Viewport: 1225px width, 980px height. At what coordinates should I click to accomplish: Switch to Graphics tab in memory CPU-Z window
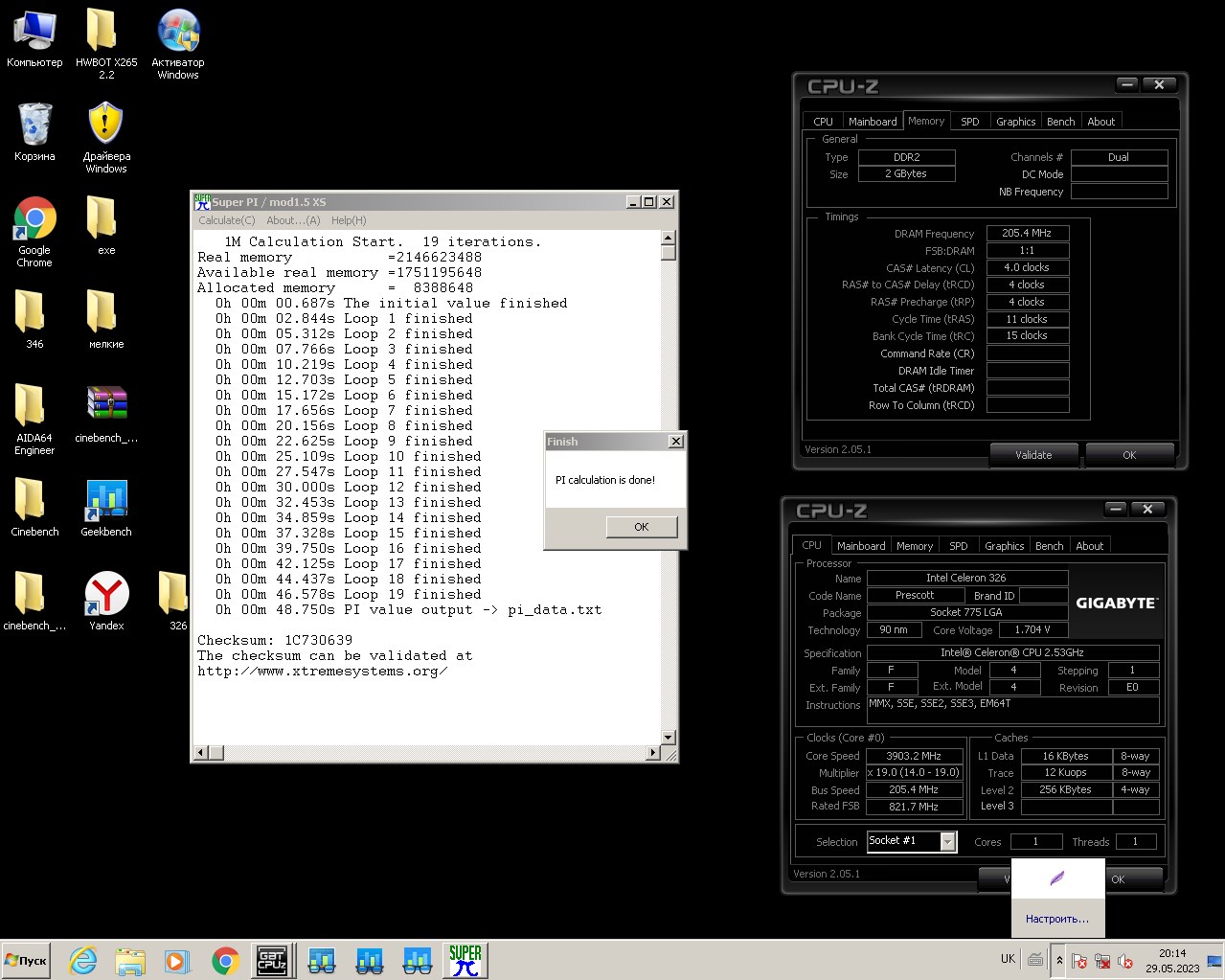1015,122
